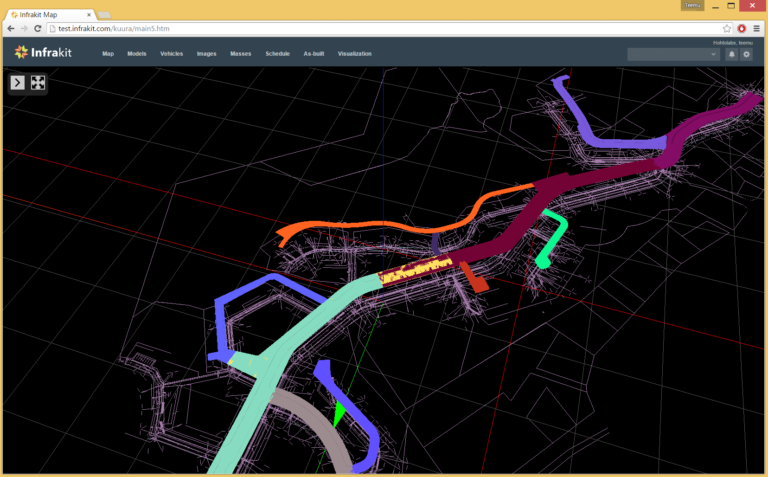Viewport: 768px width, 477px height.
Task: Bookmark this page with star icon
Action: pos(727,28)
